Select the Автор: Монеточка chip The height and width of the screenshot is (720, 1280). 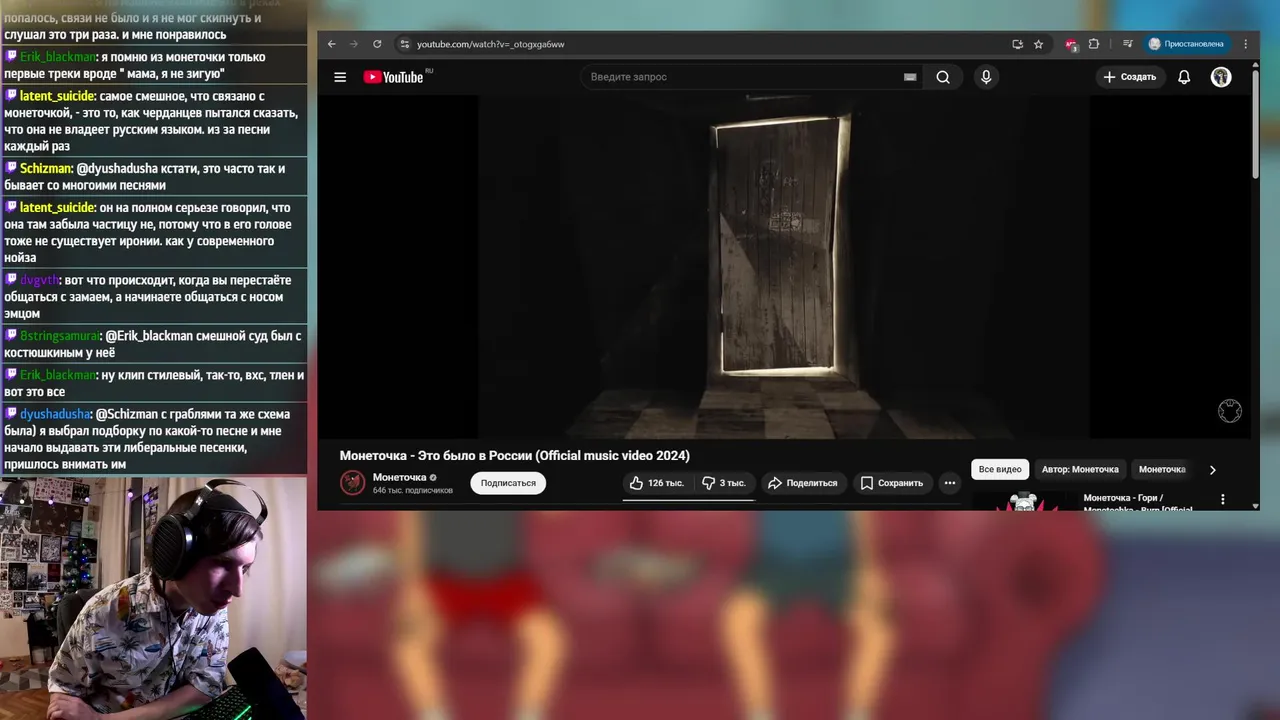1080,469
